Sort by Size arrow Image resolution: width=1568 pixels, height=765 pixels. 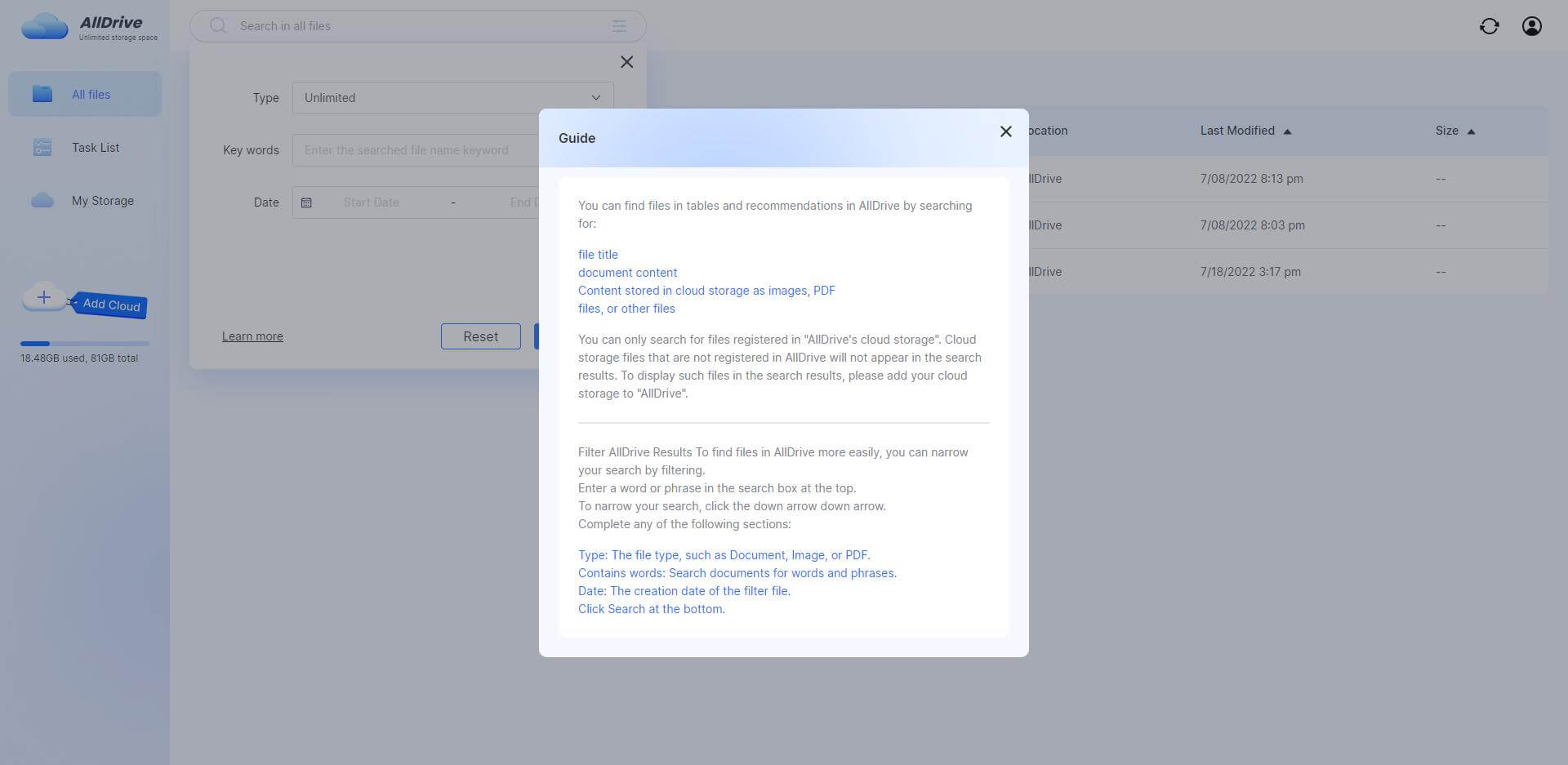point(1471,131)
